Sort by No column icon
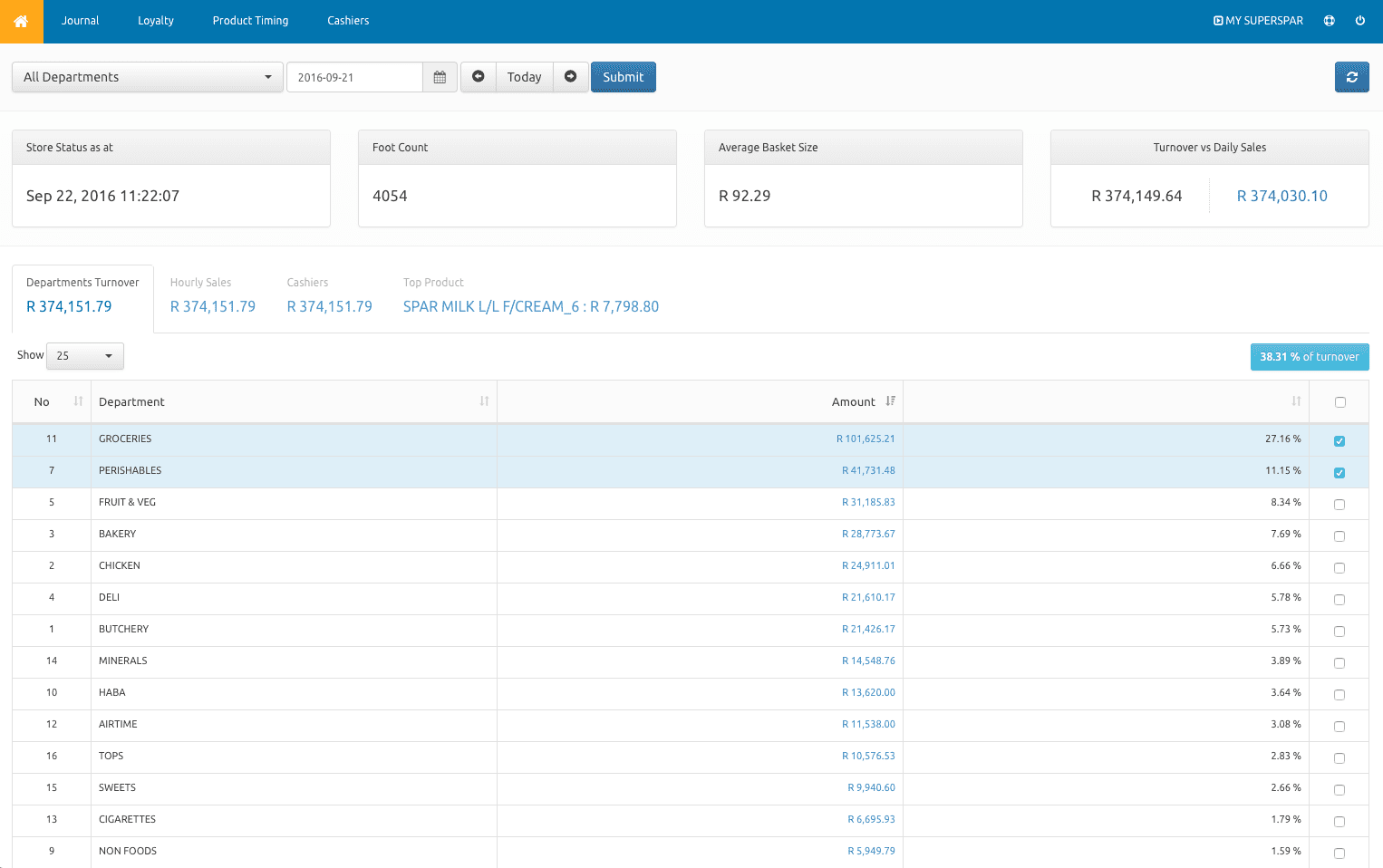 click(79, 401)
